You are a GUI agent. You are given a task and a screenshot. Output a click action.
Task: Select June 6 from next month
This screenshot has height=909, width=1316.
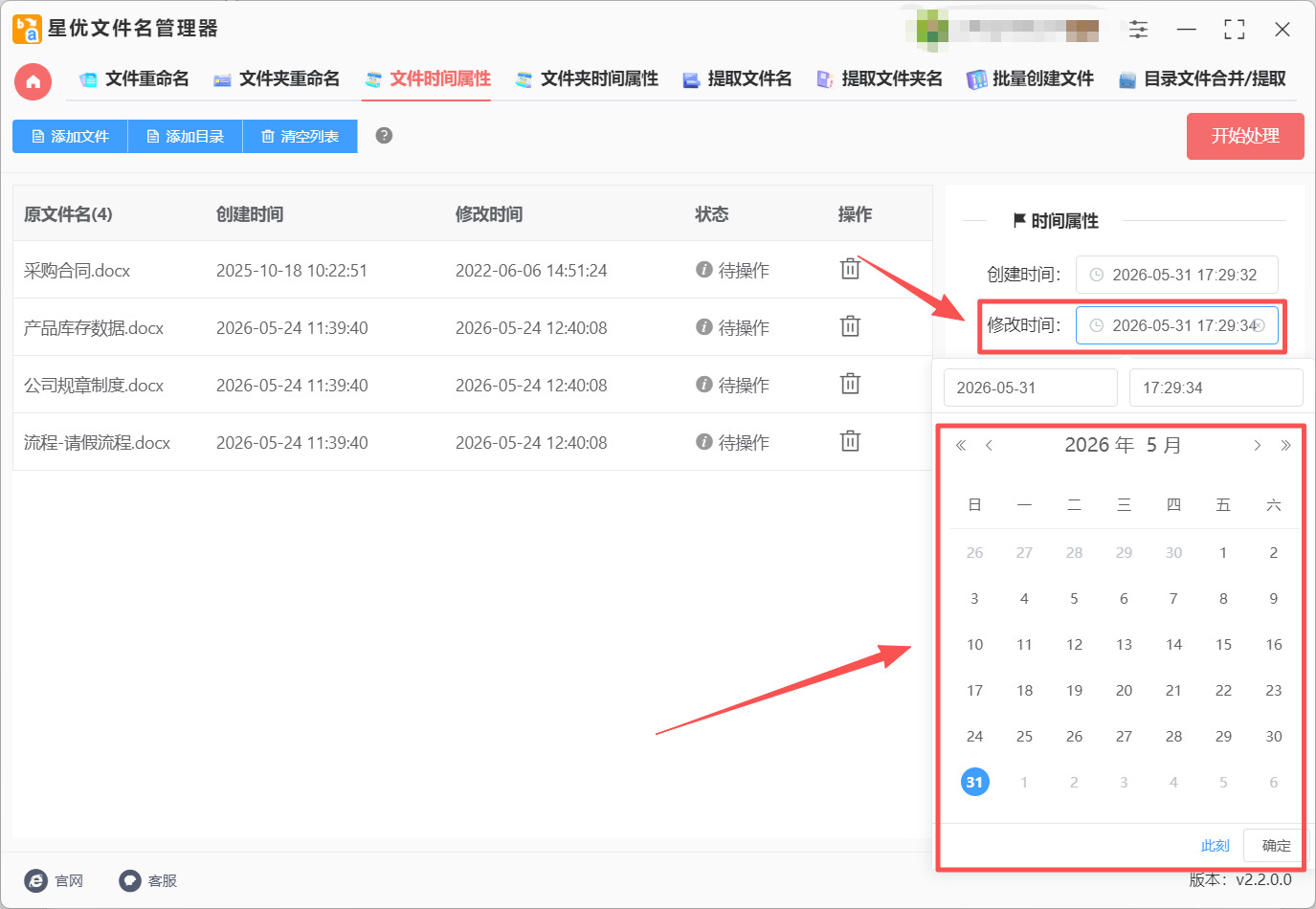[x=1273, y=782]
